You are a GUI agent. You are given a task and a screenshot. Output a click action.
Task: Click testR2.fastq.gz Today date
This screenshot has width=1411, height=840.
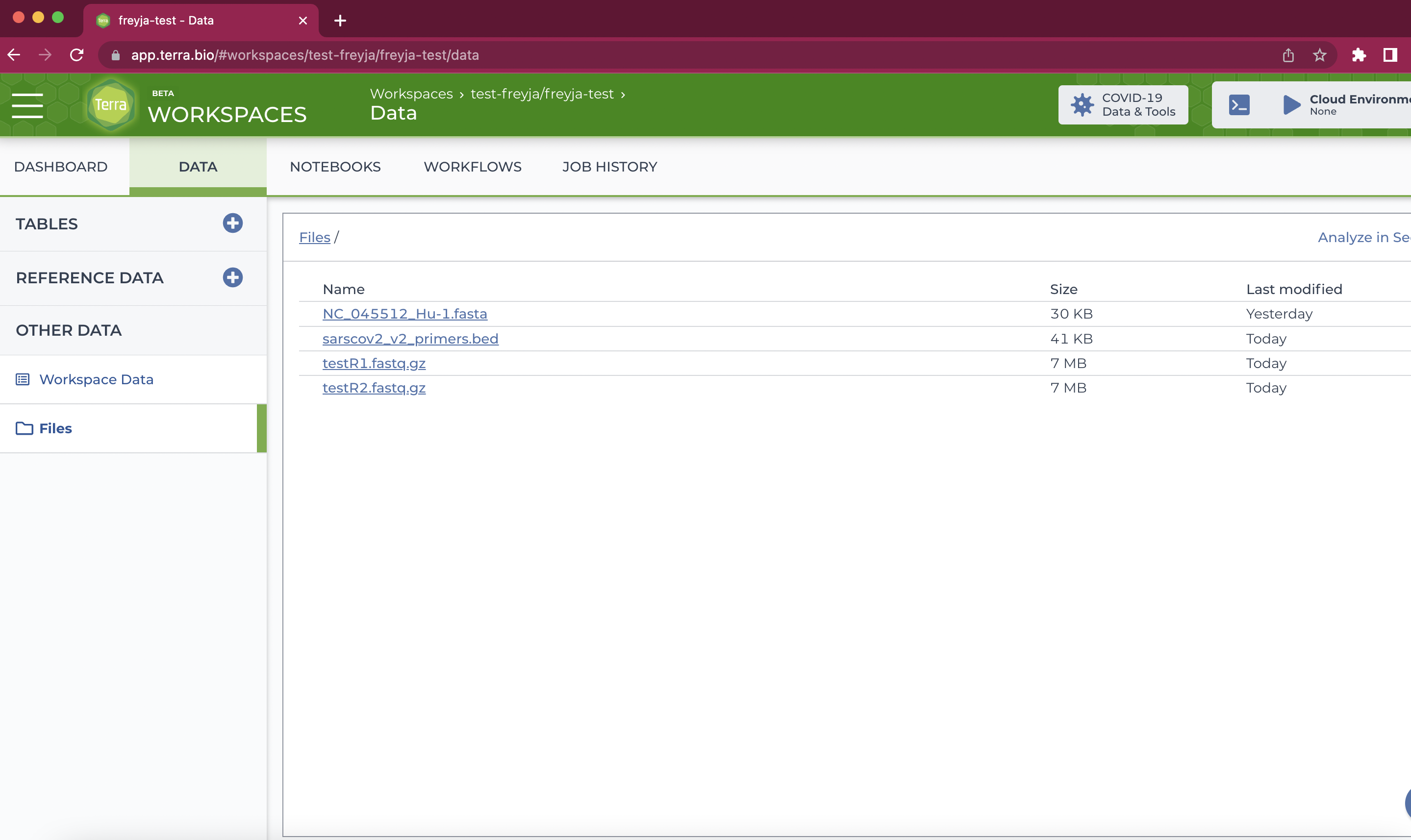[x=1266, y=388]
